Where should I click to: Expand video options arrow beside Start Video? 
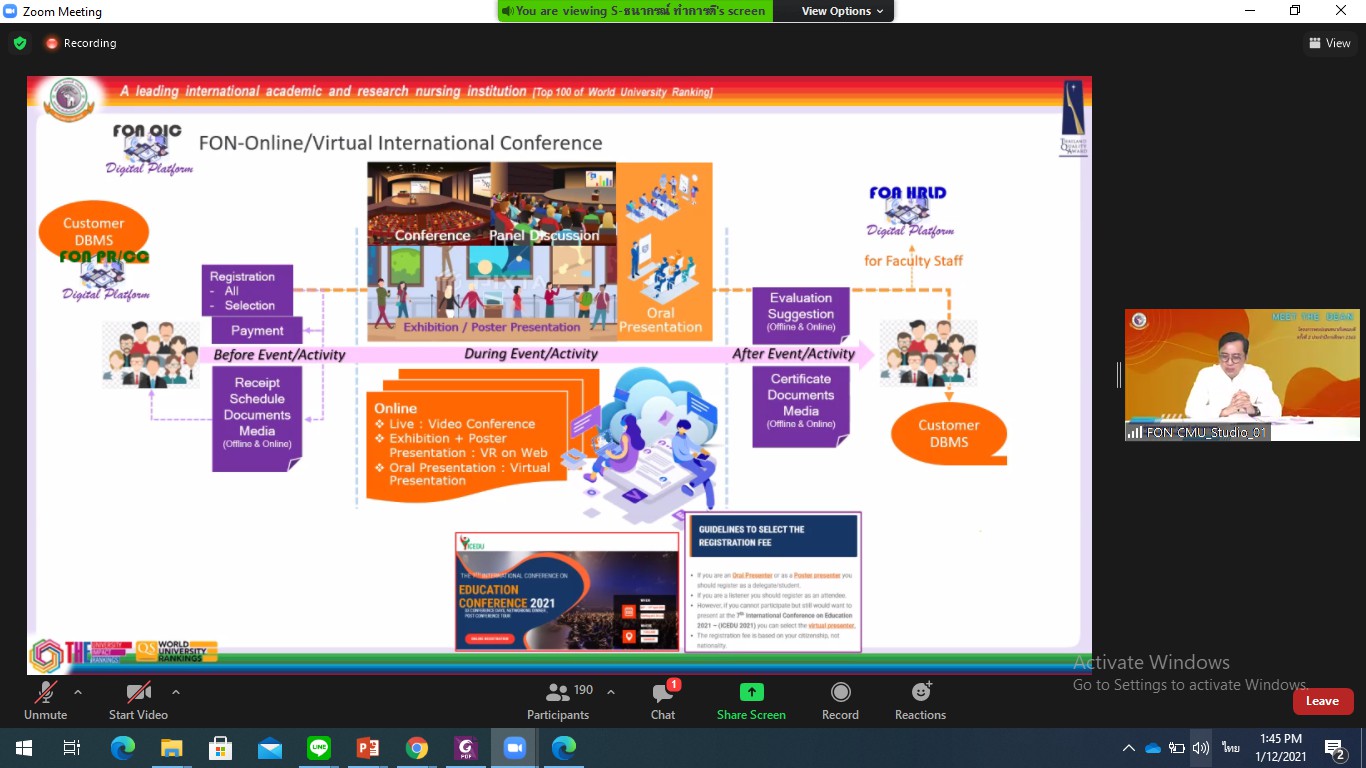176,692
